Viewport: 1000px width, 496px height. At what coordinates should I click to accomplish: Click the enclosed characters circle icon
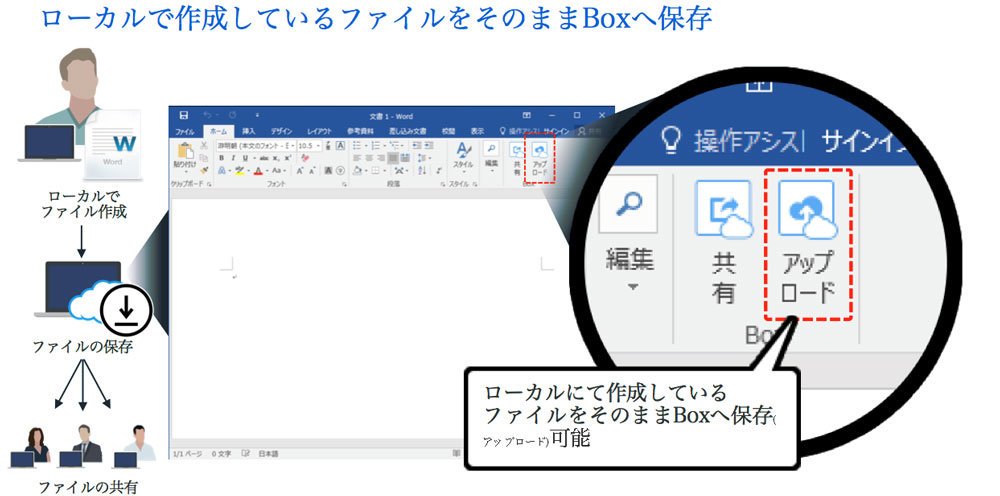pos(341,171)
